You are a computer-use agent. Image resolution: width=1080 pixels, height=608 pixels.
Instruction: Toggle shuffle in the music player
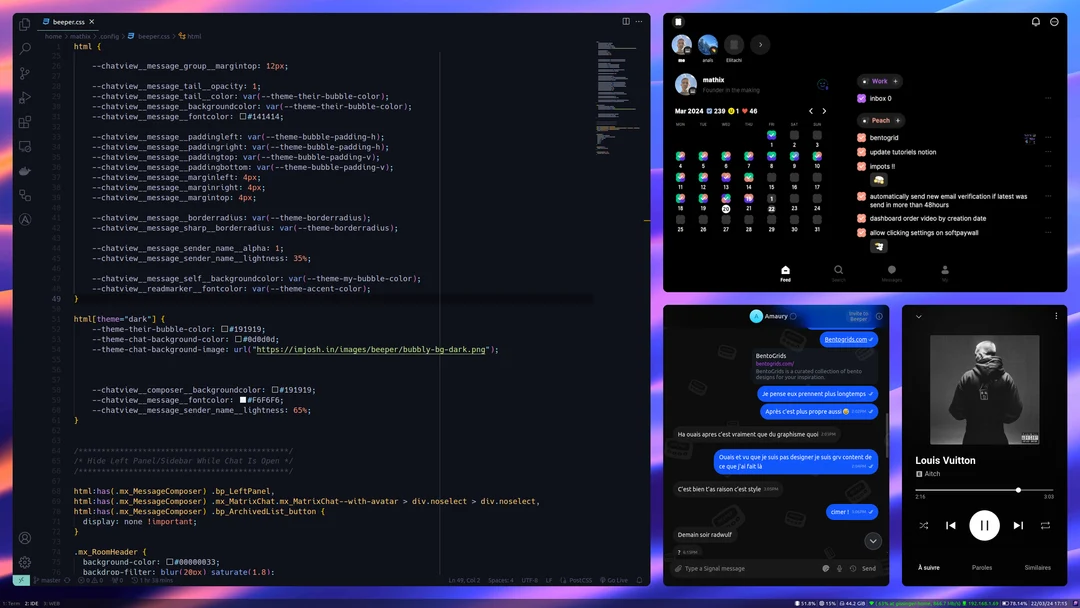(924, 525)
